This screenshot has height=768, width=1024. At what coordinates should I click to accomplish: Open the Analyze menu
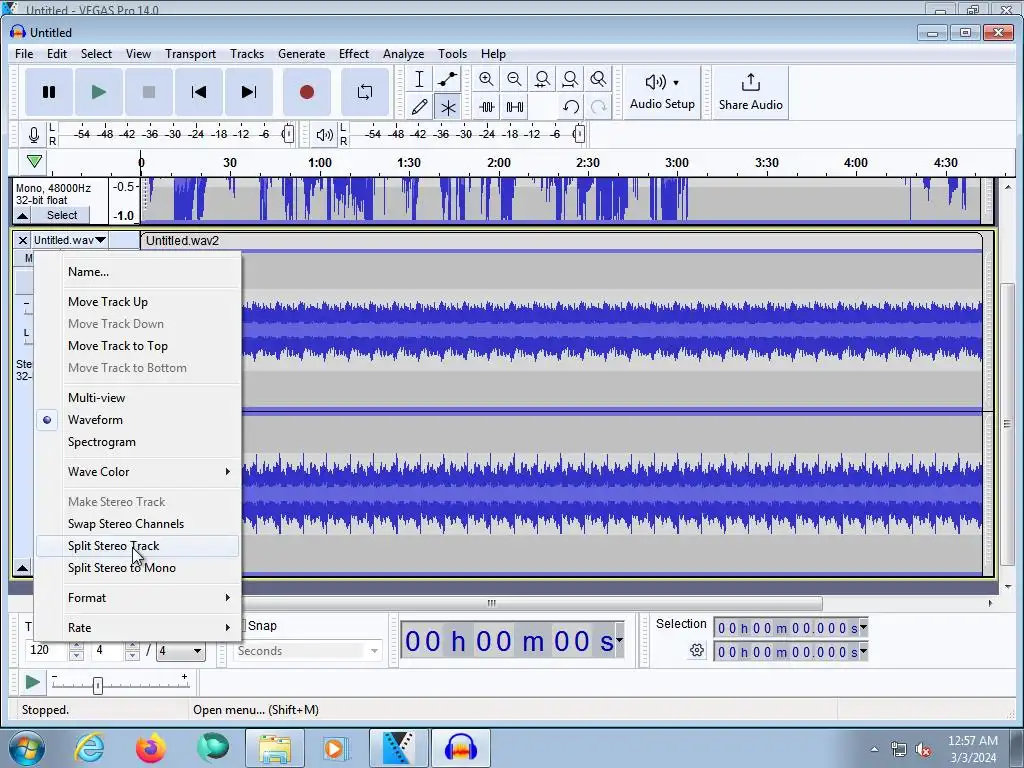click(404, 54)
